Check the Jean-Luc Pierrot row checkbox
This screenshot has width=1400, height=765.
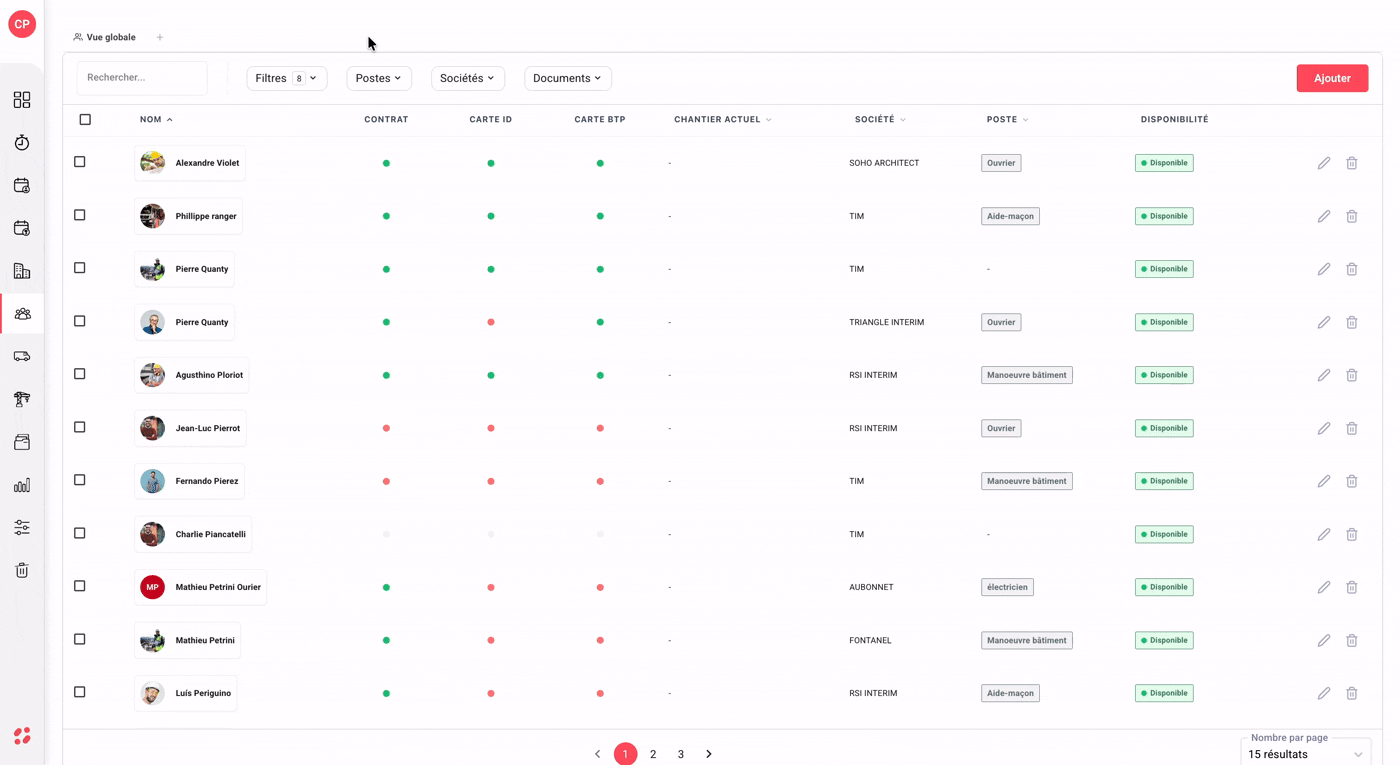point(80,427)
